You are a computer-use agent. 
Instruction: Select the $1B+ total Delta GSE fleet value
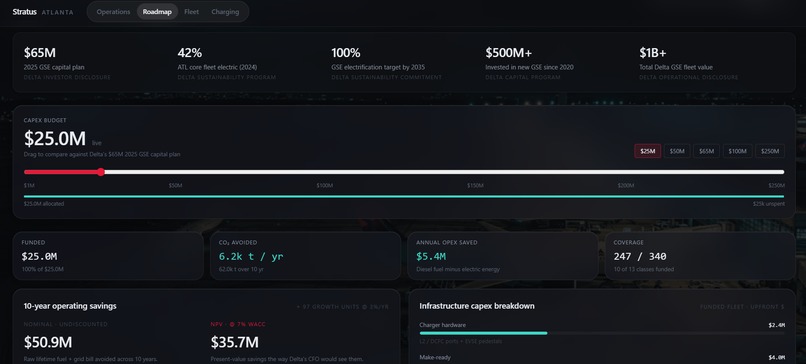688,62
